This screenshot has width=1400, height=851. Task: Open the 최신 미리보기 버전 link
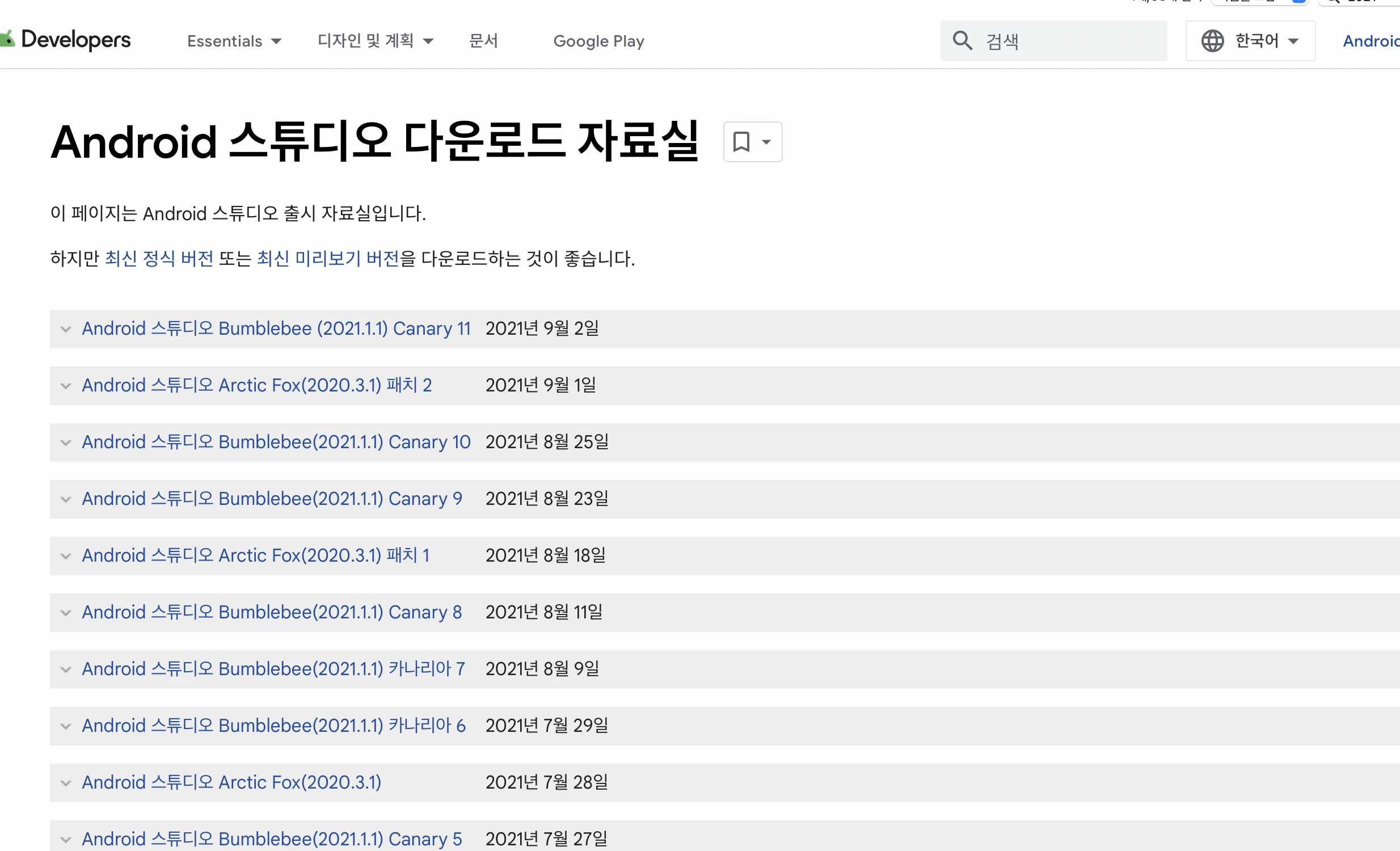coord(328,259)
